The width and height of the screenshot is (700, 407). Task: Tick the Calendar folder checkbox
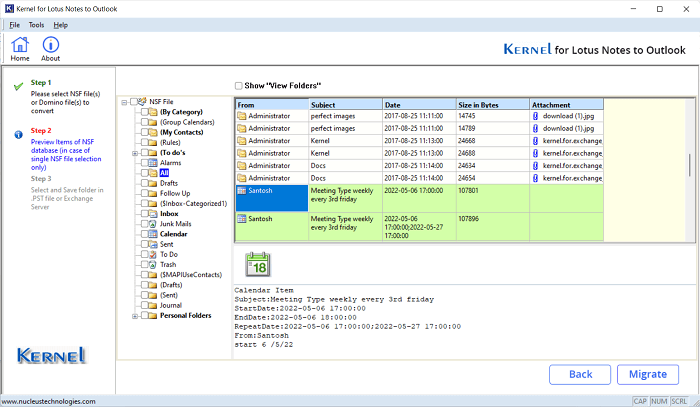145,234
